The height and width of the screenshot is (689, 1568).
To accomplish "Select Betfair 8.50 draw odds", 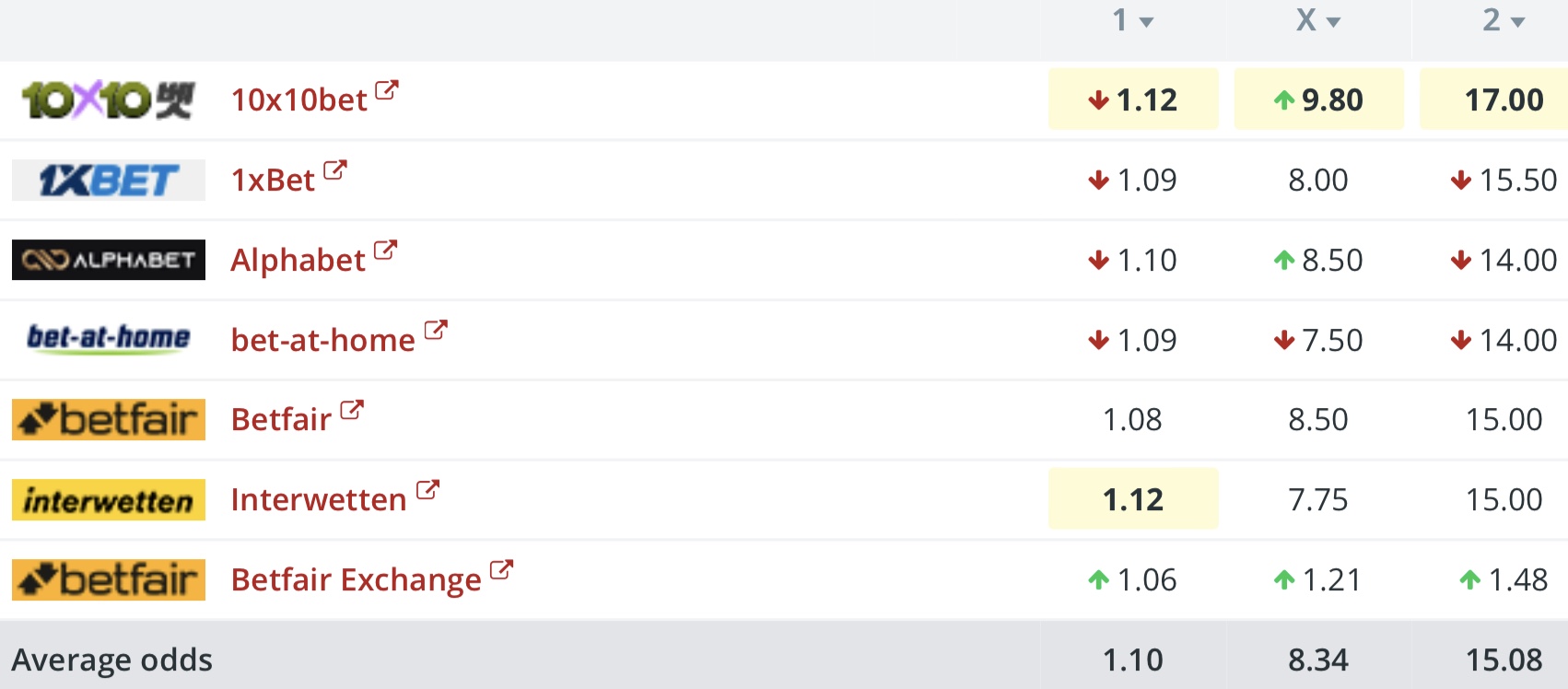I will 1318,419.
